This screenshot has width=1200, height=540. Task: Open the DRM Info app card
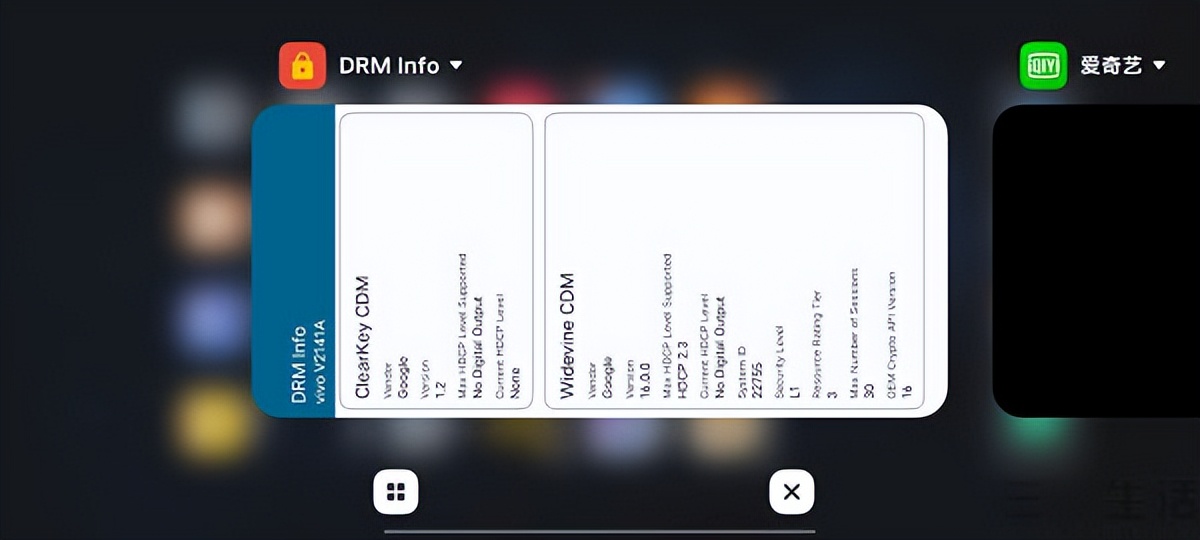[600, 261]
